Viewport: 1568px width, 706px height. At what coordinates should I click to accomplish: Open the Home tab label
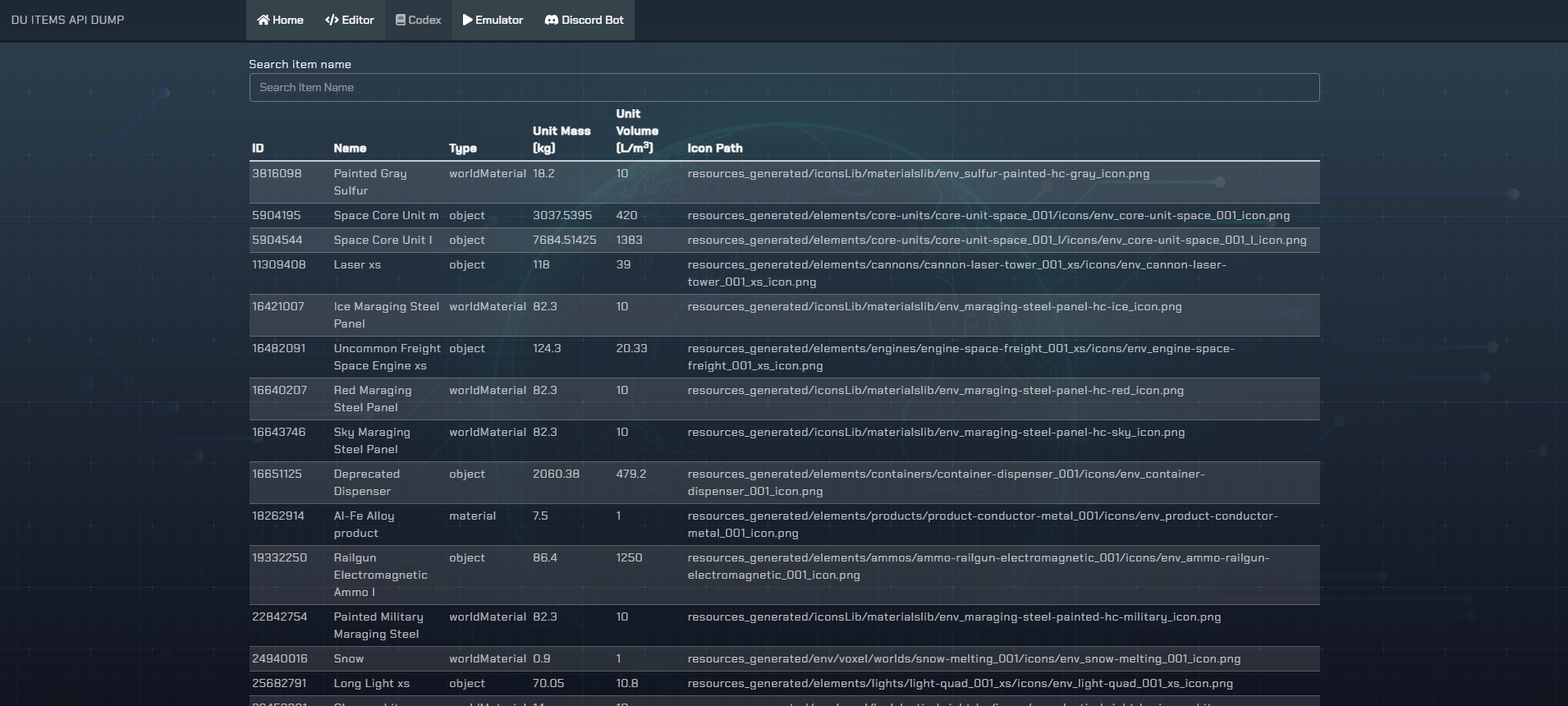(x=288, y=20)
